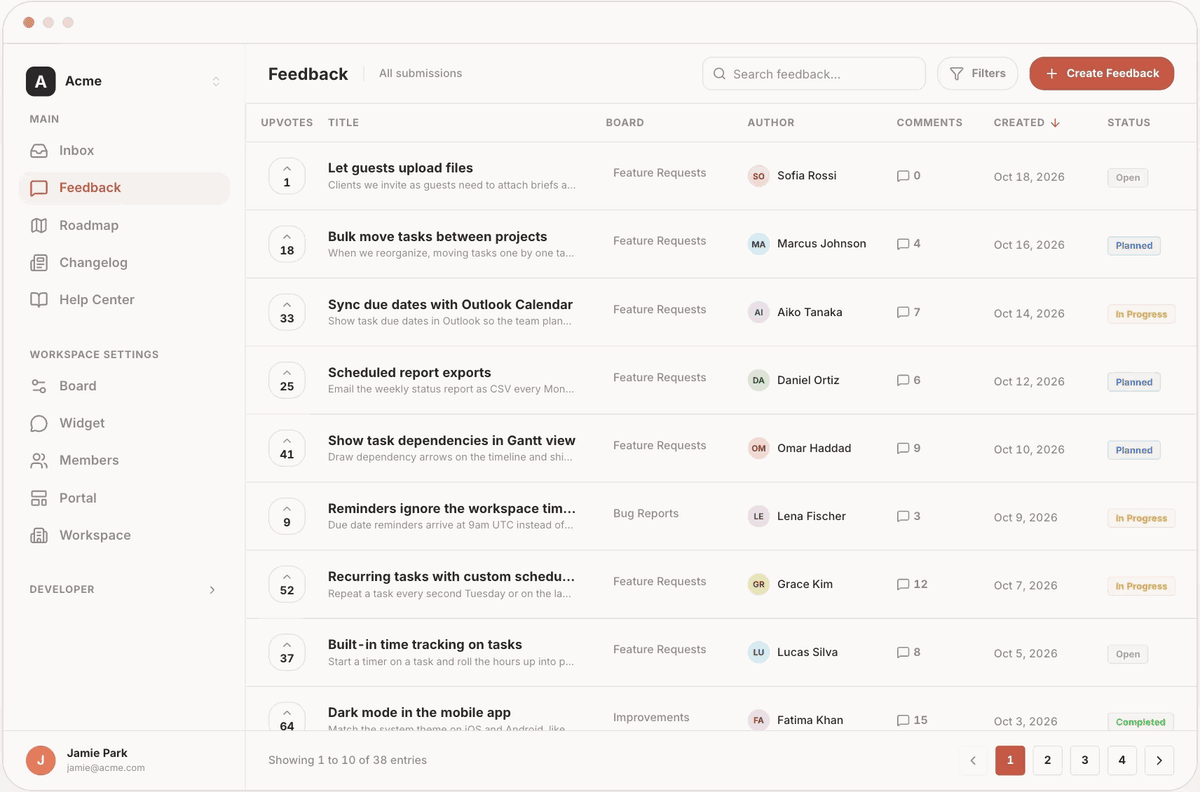This screenshot has height=792, width=1200.
Task: Open Dark mode in the mobile app
Action: click(x=419, y=713)
